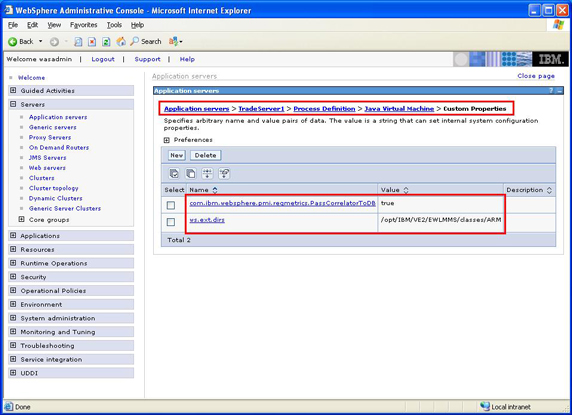Expand Operational Policies navigation group
The height and width of the screenshot is (415, 572).
pos(13,291)
